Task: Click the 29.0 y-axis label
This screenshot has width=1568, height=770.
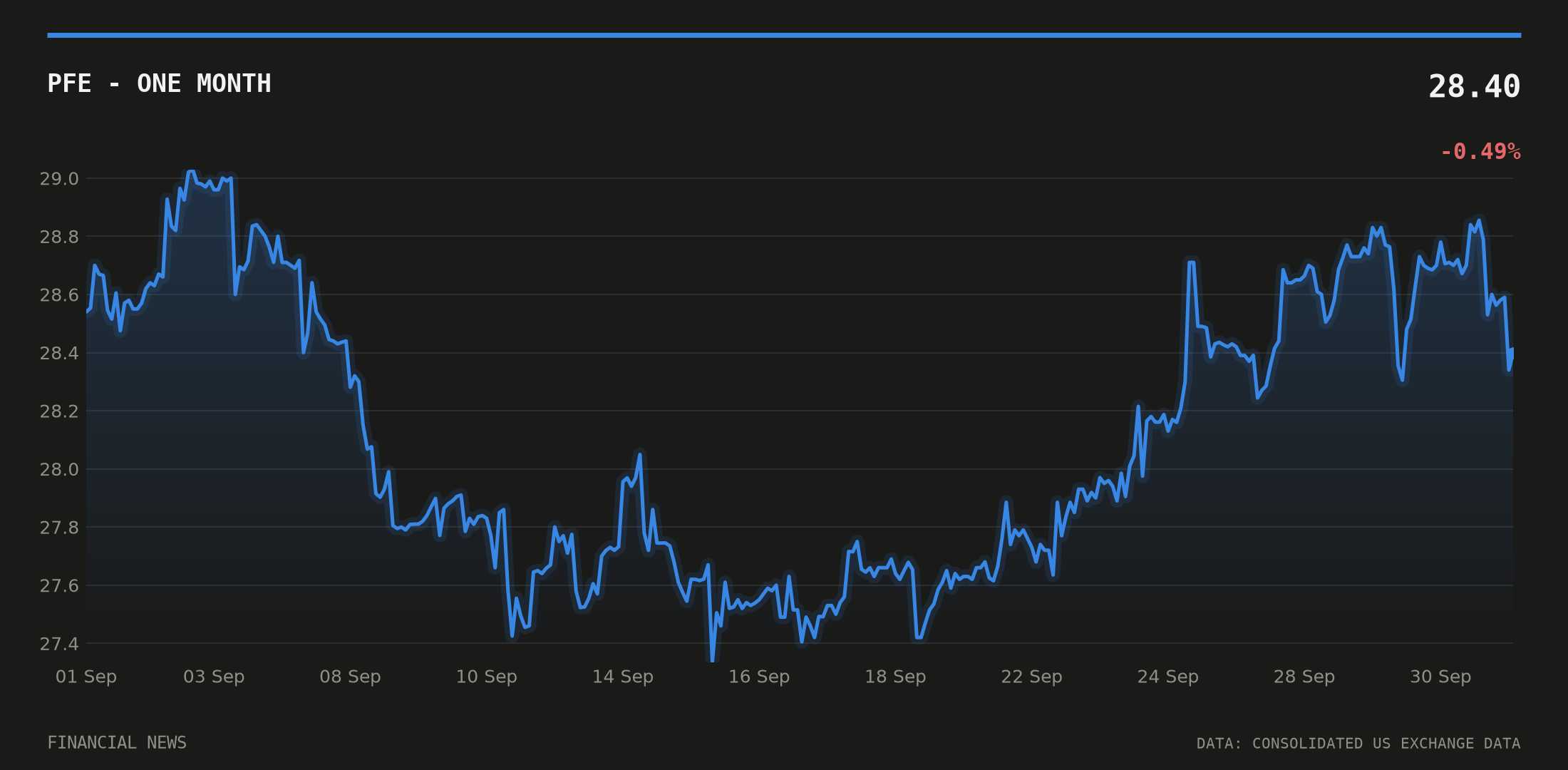Action: tap(59, 178)
